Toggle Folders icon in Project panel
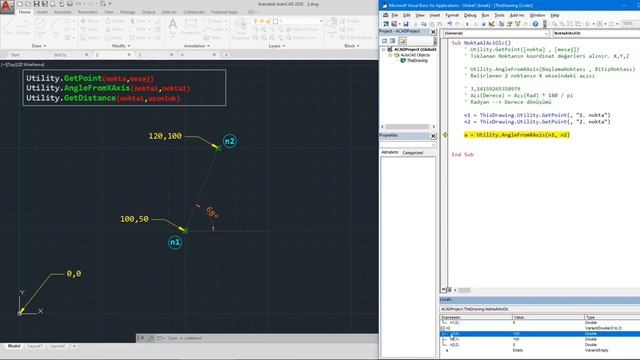640x360 pixels. [x=402, y=41]
